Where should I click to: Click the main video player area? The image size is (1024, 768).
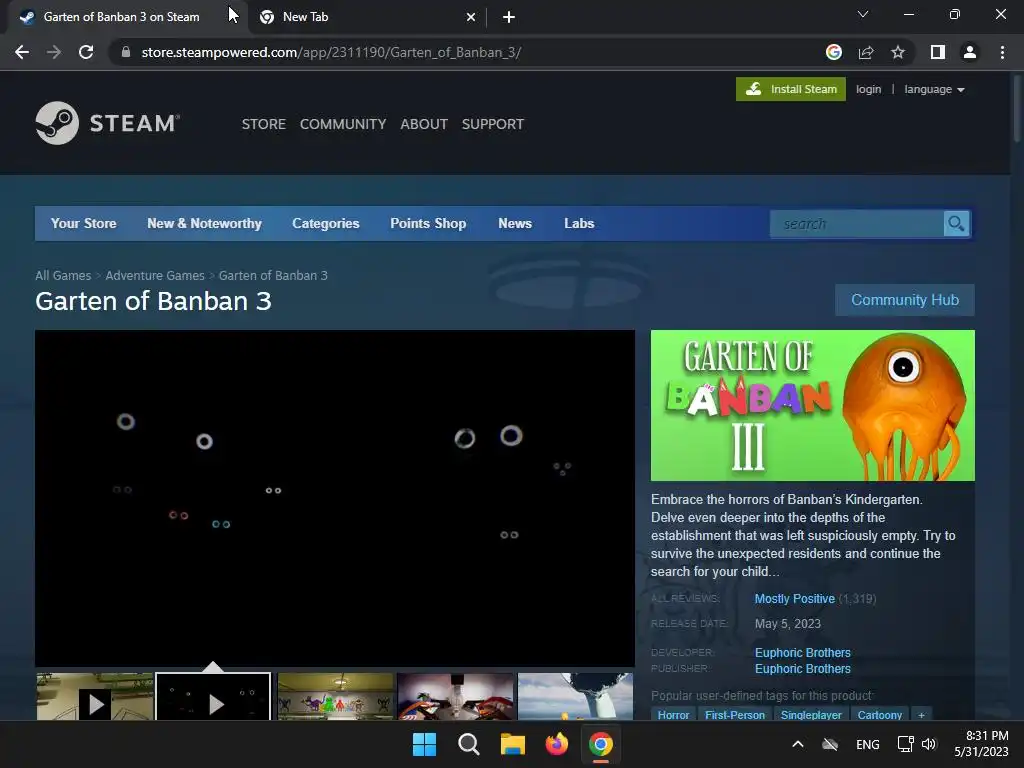tap(335, 498)
